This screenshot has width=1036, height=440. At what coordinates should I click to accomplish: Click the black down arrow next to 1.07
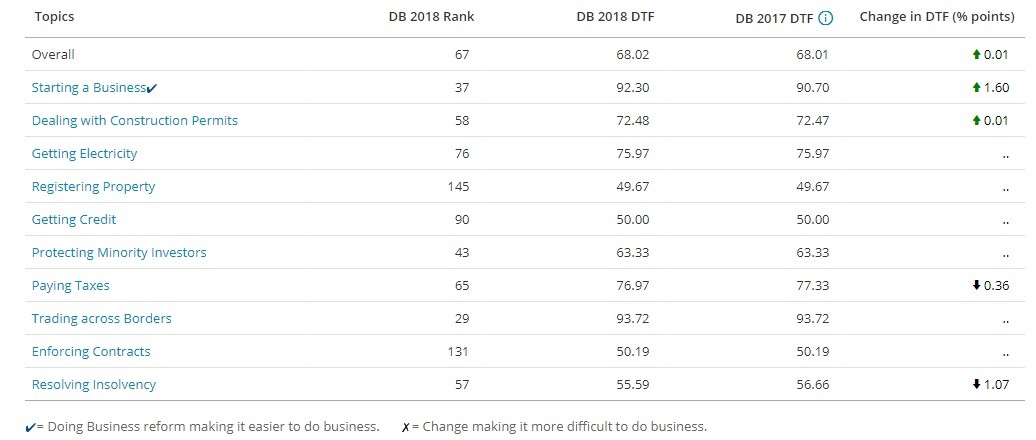(977, 385)
